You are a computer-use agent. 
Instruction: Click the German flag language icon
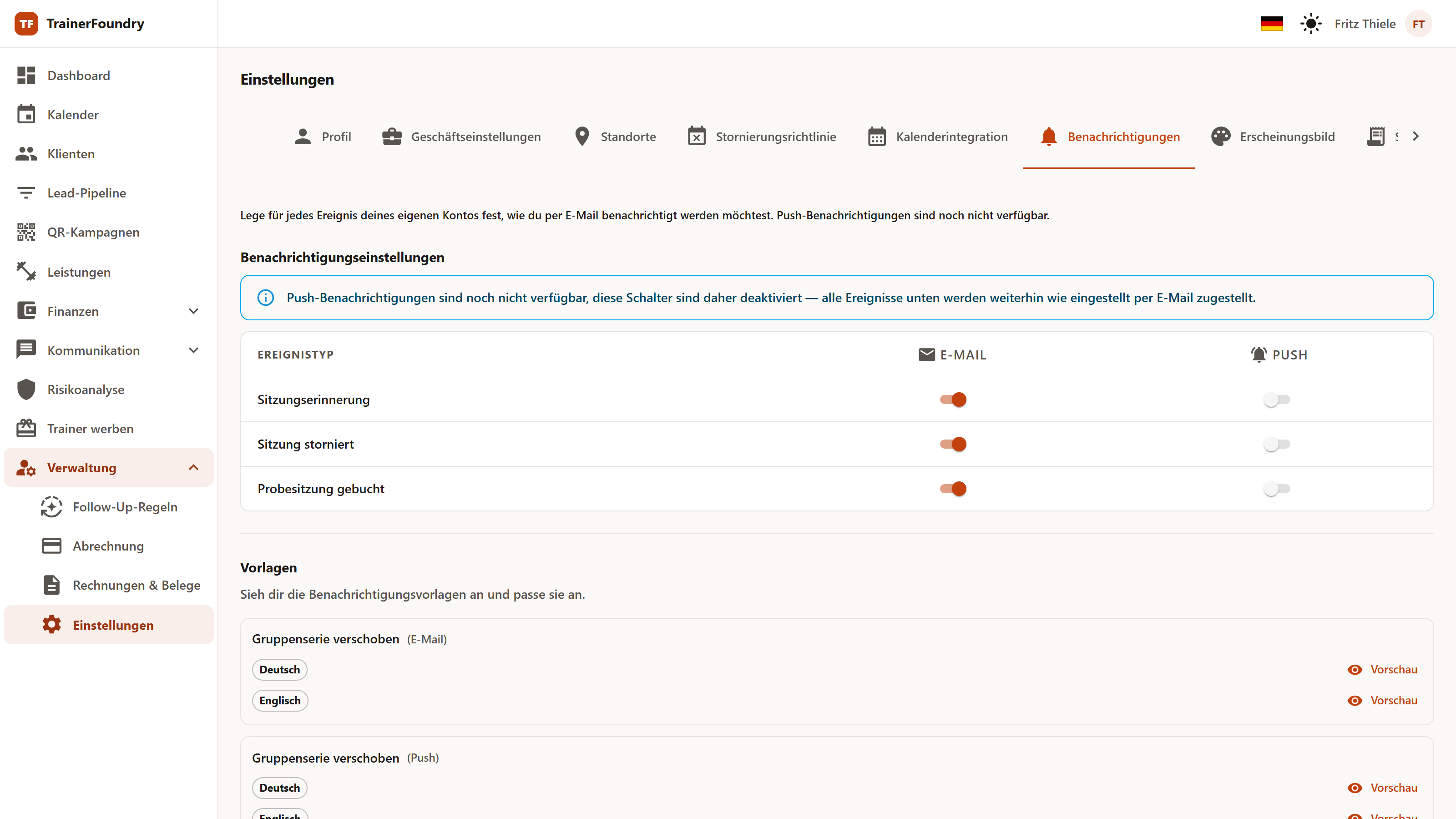[x=1272, y=24]
